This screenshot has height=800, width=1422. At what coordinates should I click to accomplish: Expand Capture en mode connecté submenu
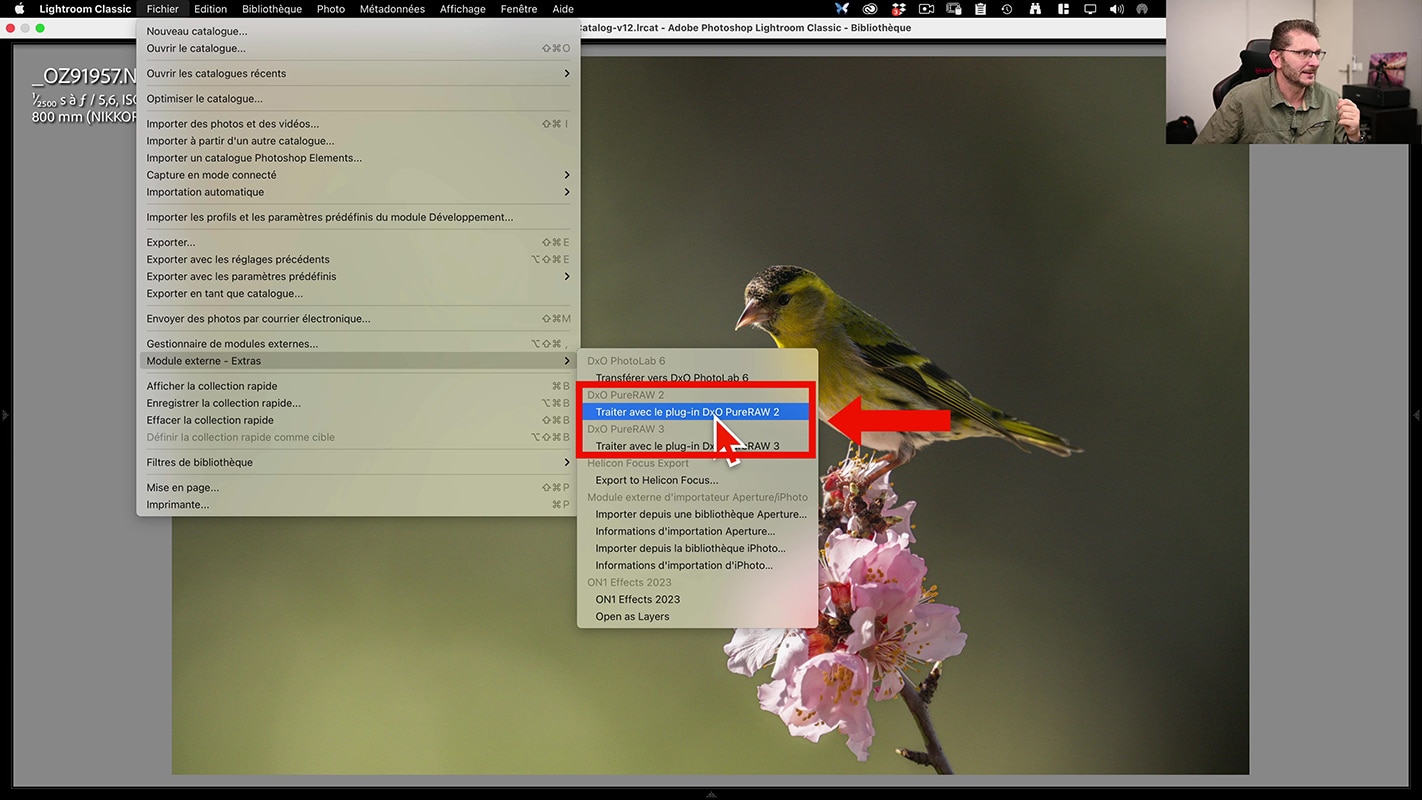pyautogui.click(x=358, y=175)
